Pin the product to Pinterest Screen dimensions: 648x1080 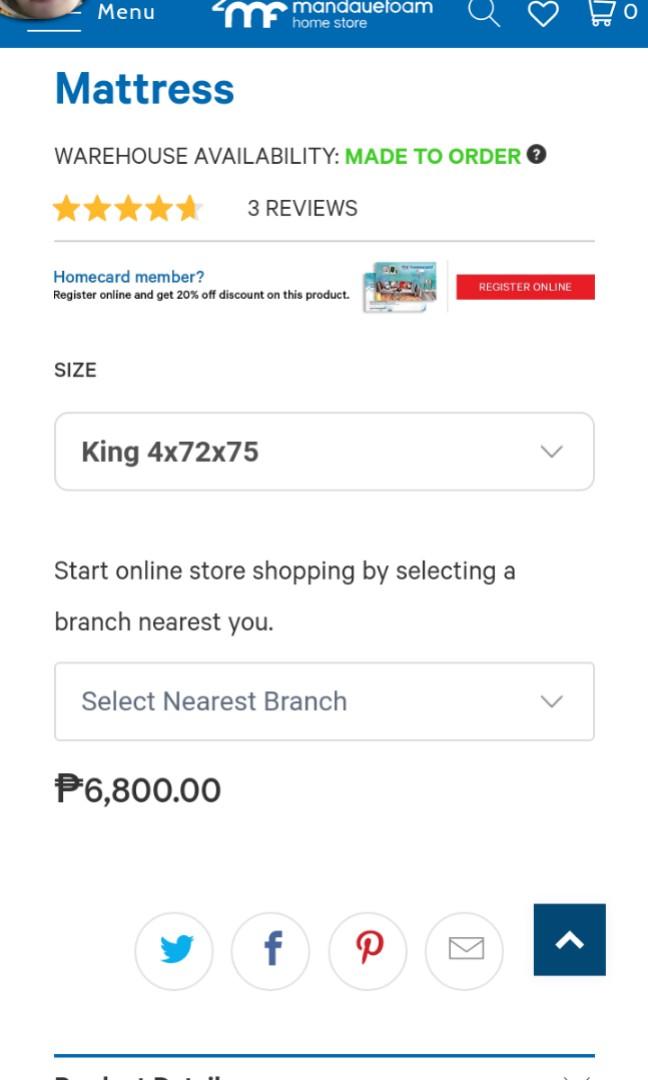[x=368, y=951]
